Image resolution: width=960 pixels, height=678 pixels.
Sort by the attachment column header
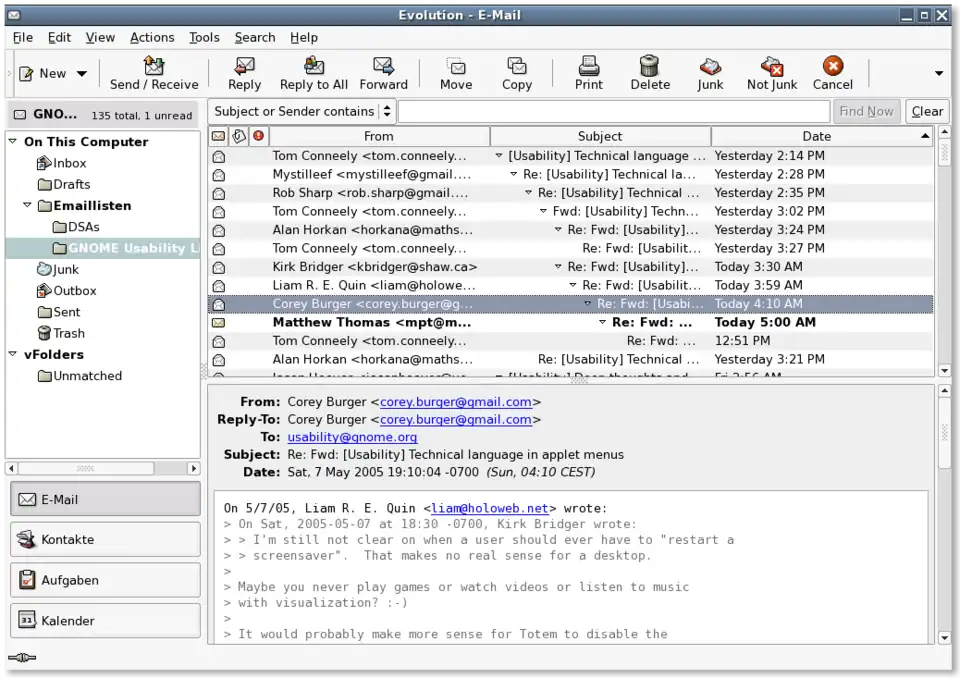pyautogui.click(x=238, y=136)
